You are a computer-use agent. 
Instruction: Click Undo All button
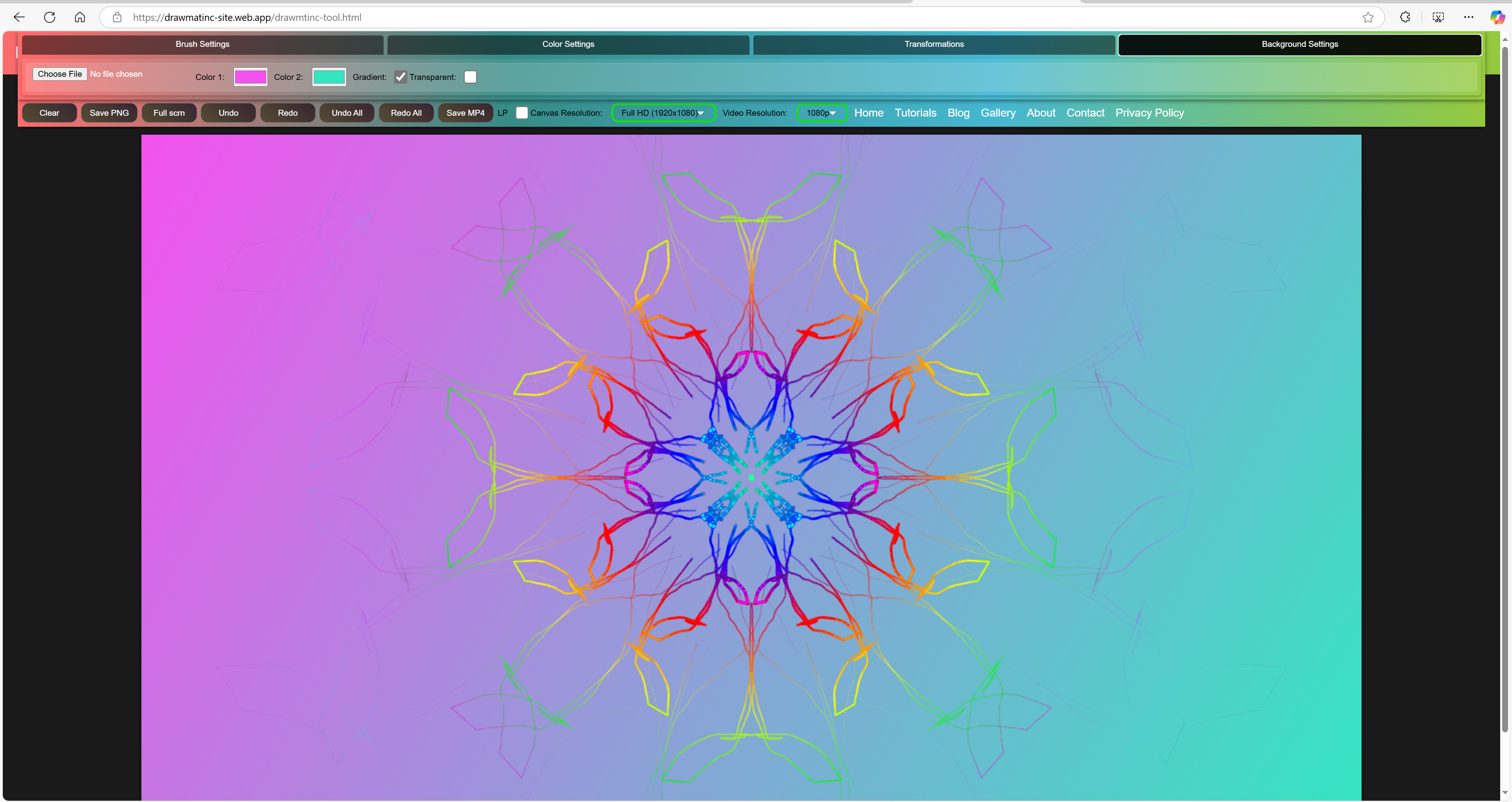click(x=347, y=113)
